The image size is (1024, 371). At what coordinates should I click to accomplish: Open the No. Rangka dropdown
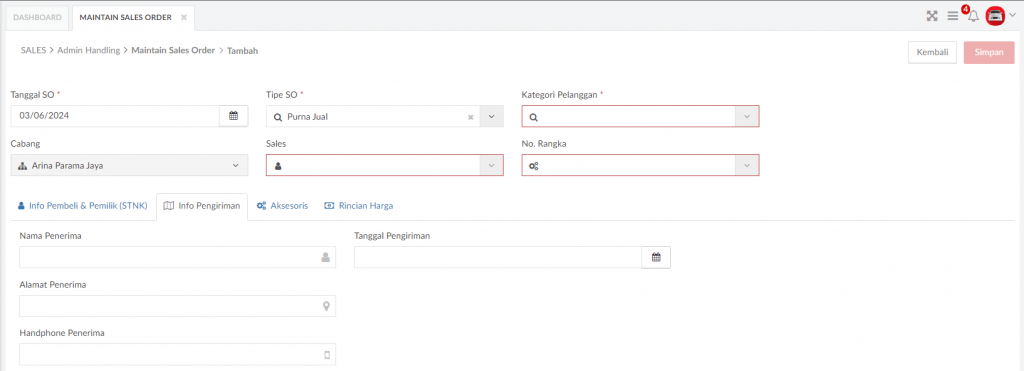[640, 165]
